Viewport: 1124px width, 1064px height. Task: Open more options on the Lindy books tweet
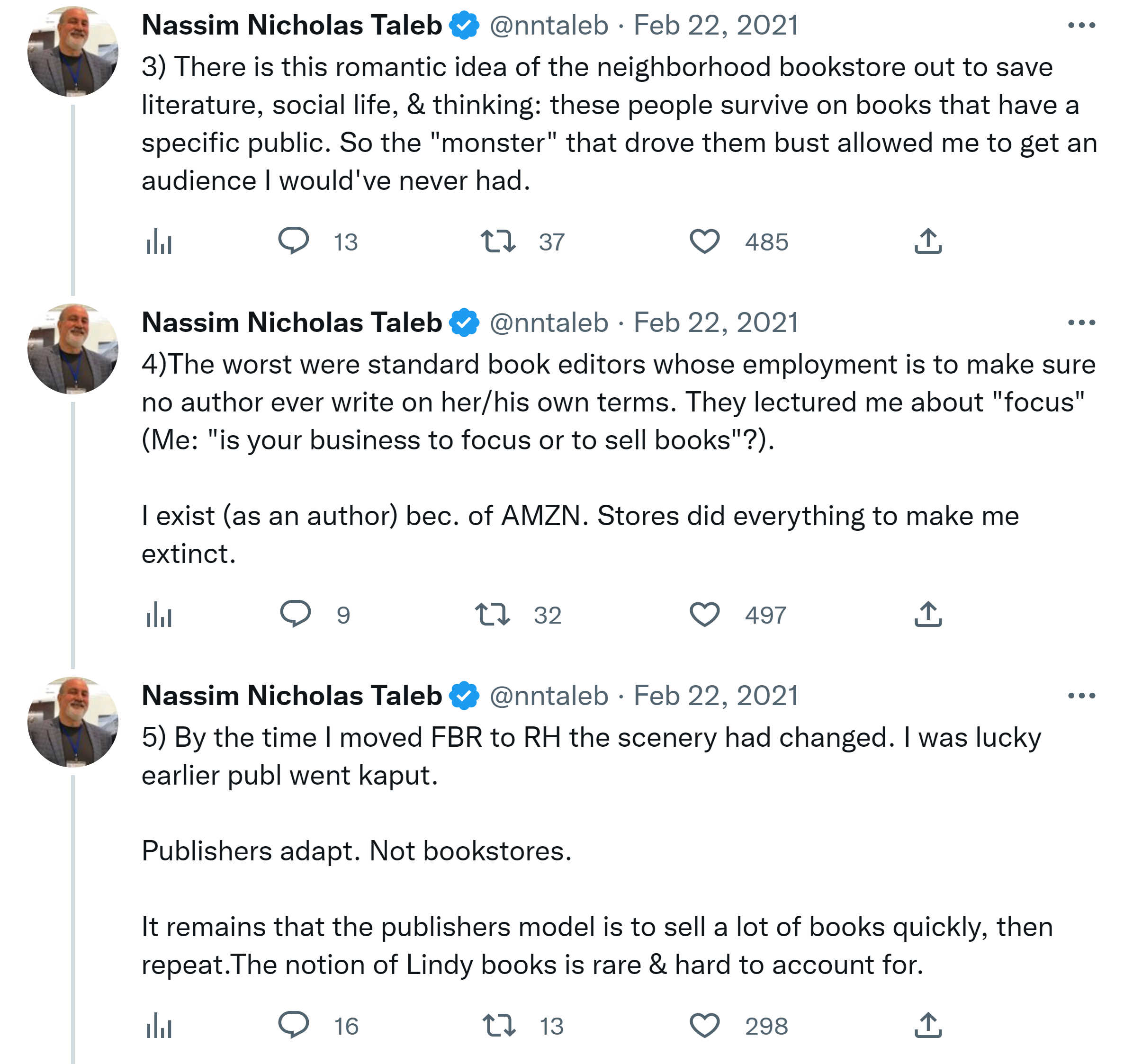1081,696
